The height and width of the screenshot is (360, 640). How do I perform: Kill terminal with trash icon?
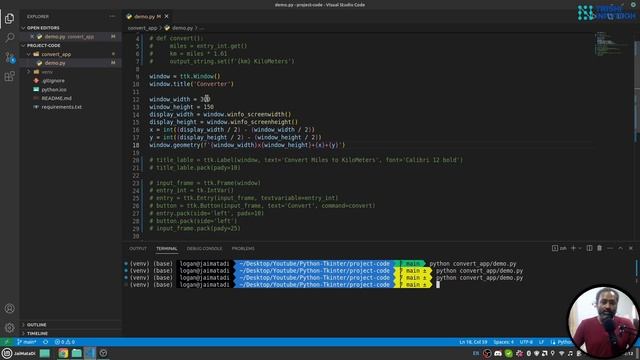click(600, 248)
